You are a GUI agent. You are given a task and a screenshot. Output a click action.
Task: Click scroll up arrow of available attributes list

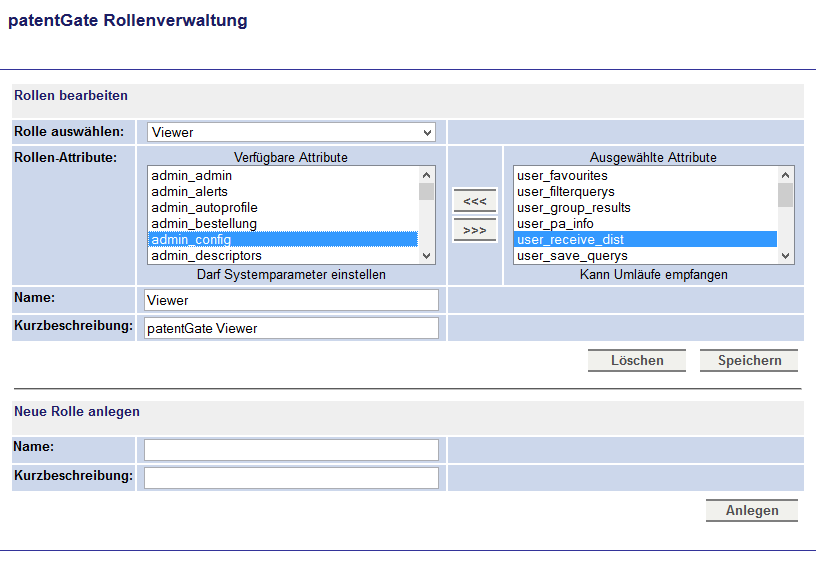(x=427, y=175)
